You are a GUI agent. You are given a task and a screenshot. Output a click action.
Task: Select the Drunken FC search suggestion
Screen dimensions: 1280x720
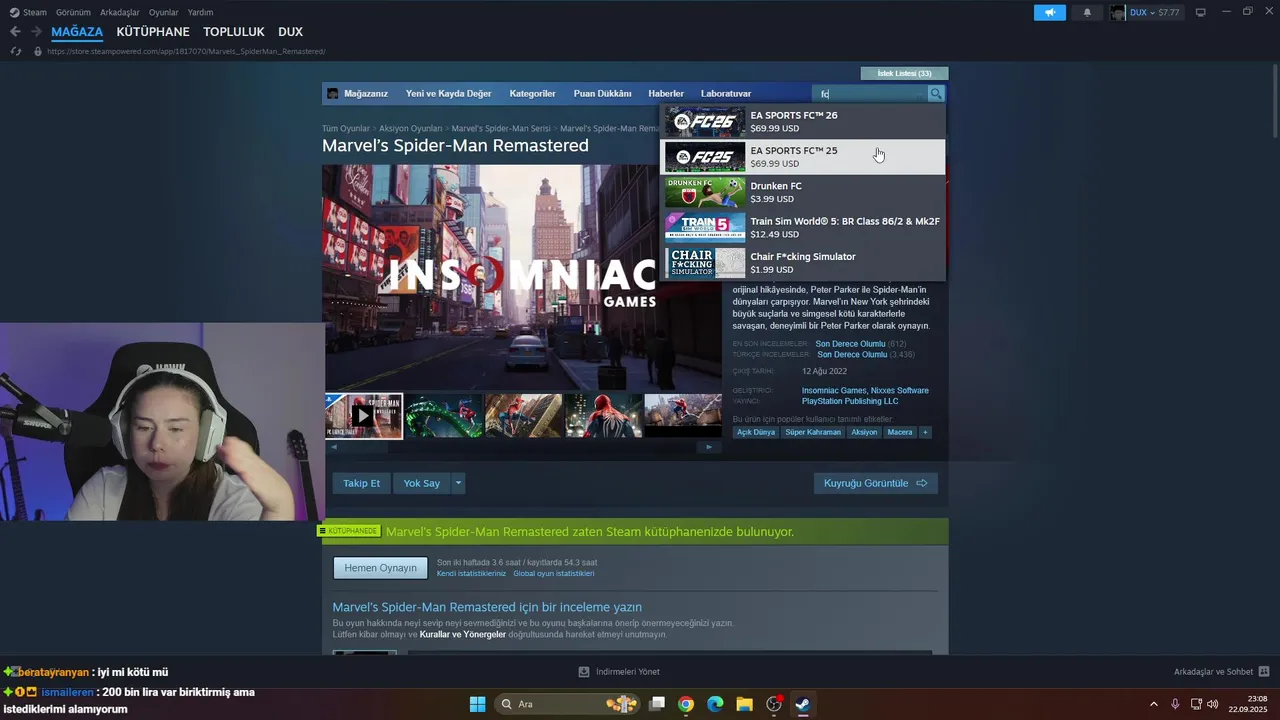coord(802,192)
